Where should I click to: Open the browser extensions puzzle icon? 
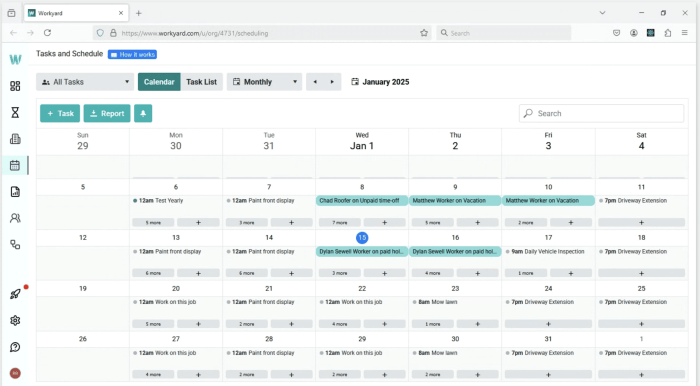click(x=668, y=33)
